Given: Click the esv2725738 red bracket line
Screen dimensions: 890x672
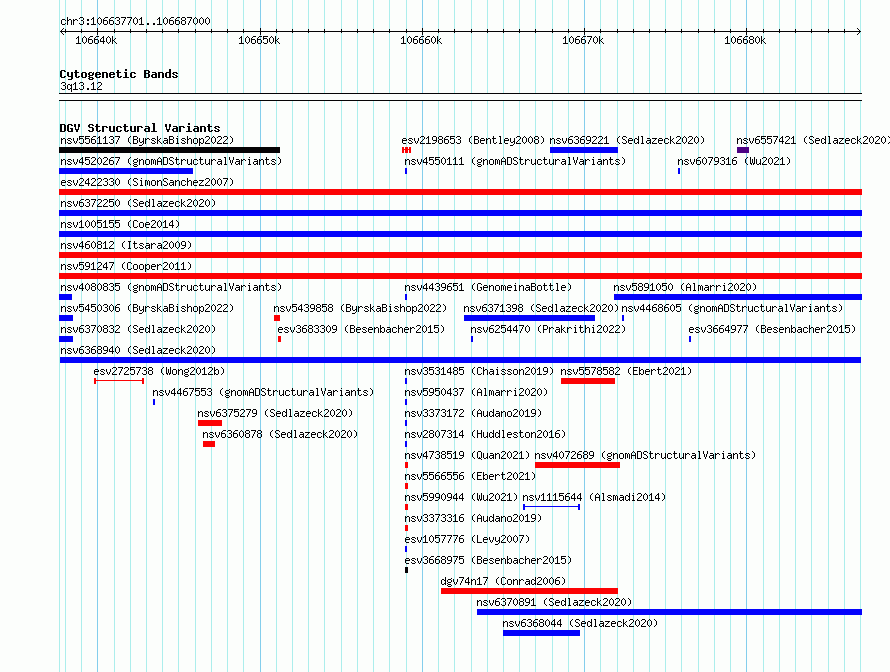Looking at the screenshot, I should [x=119, y=381].
